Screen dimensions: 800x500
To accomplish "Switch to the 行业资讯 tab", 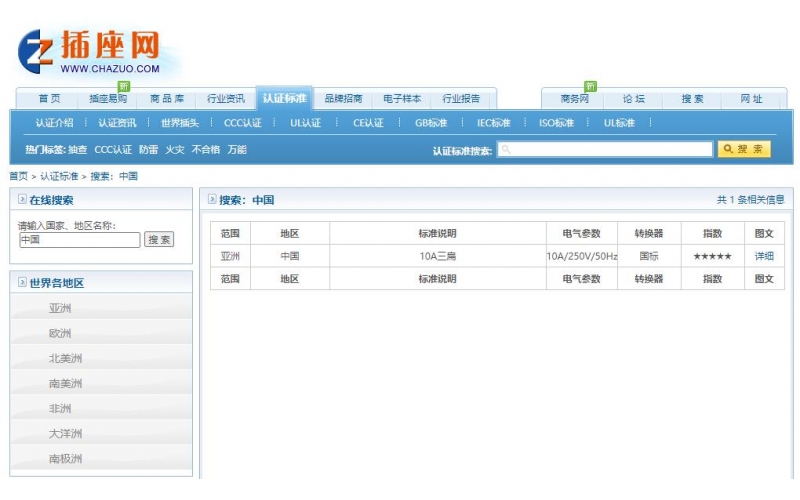I will pos(226,99).
